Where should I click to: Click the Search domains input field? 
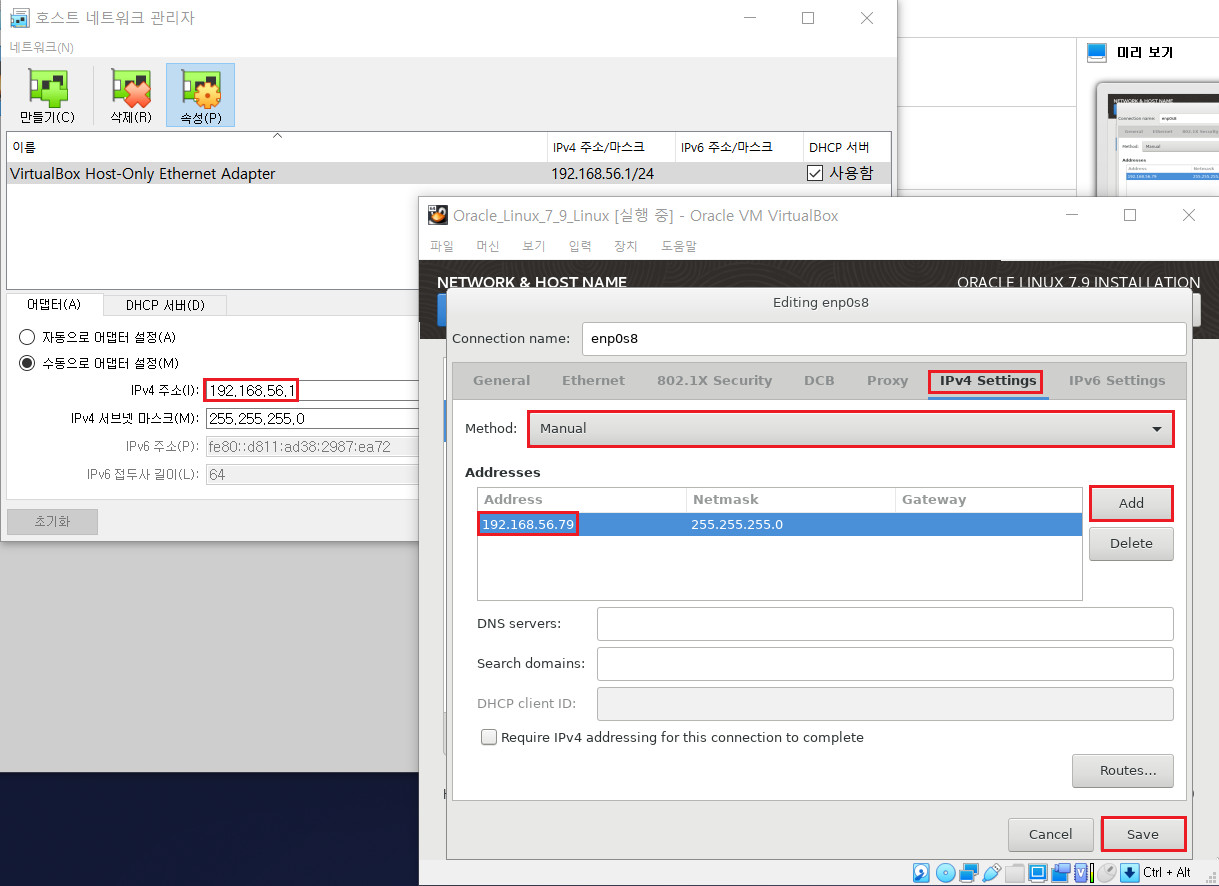tap(884, 663)
